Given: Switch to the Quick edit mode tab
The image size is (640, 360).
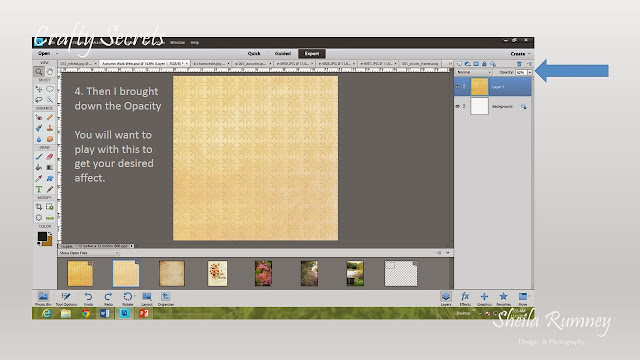Looking at the screenshot, I should click(254, 53).
